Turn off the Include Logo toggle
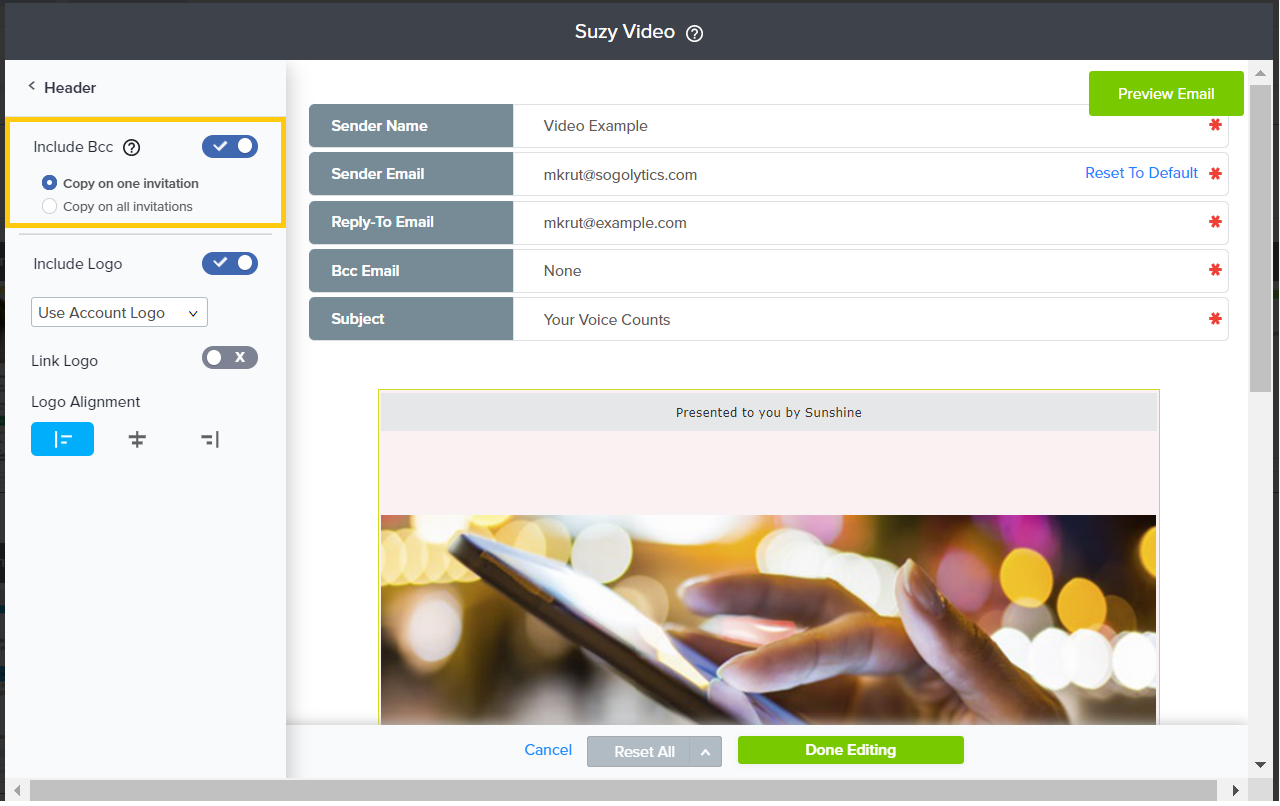The height and width of the screenshot is (806, 1280). click(230, 264)
